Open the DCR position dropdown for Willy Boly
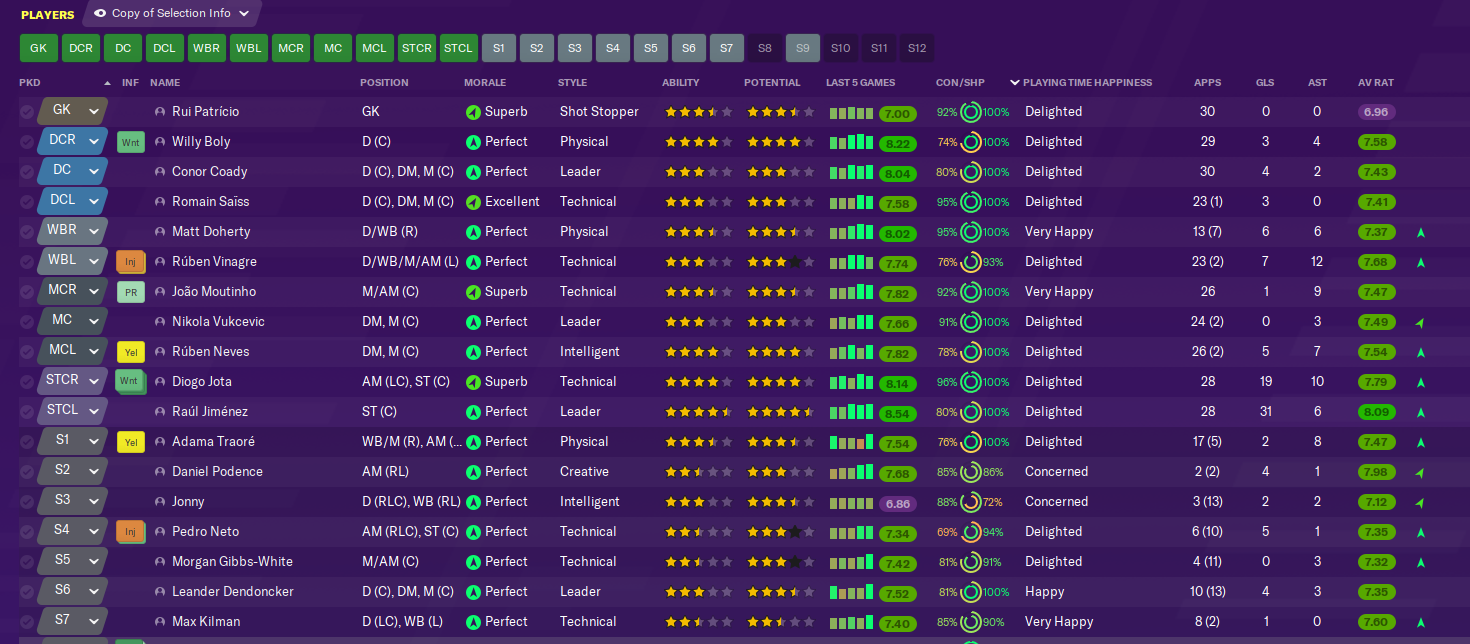The height and width of the screenshot is (644, 1470). tap(95, 142)
